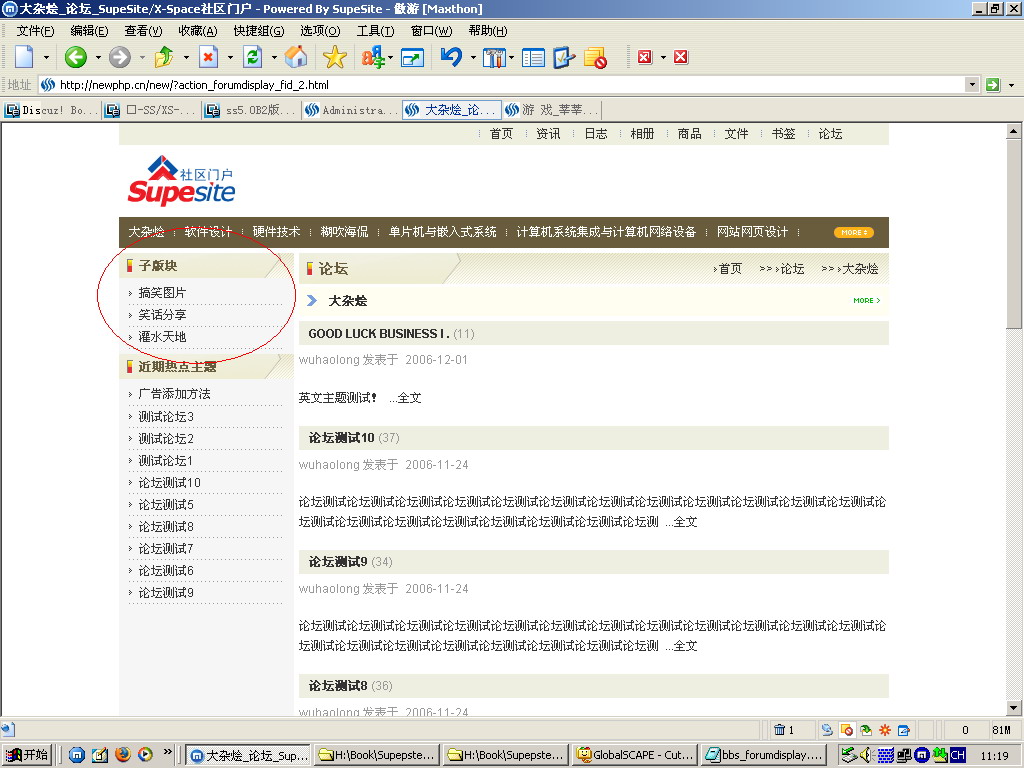
Task: Open the 搞笑图片 sub-forum
Action: 162,293
